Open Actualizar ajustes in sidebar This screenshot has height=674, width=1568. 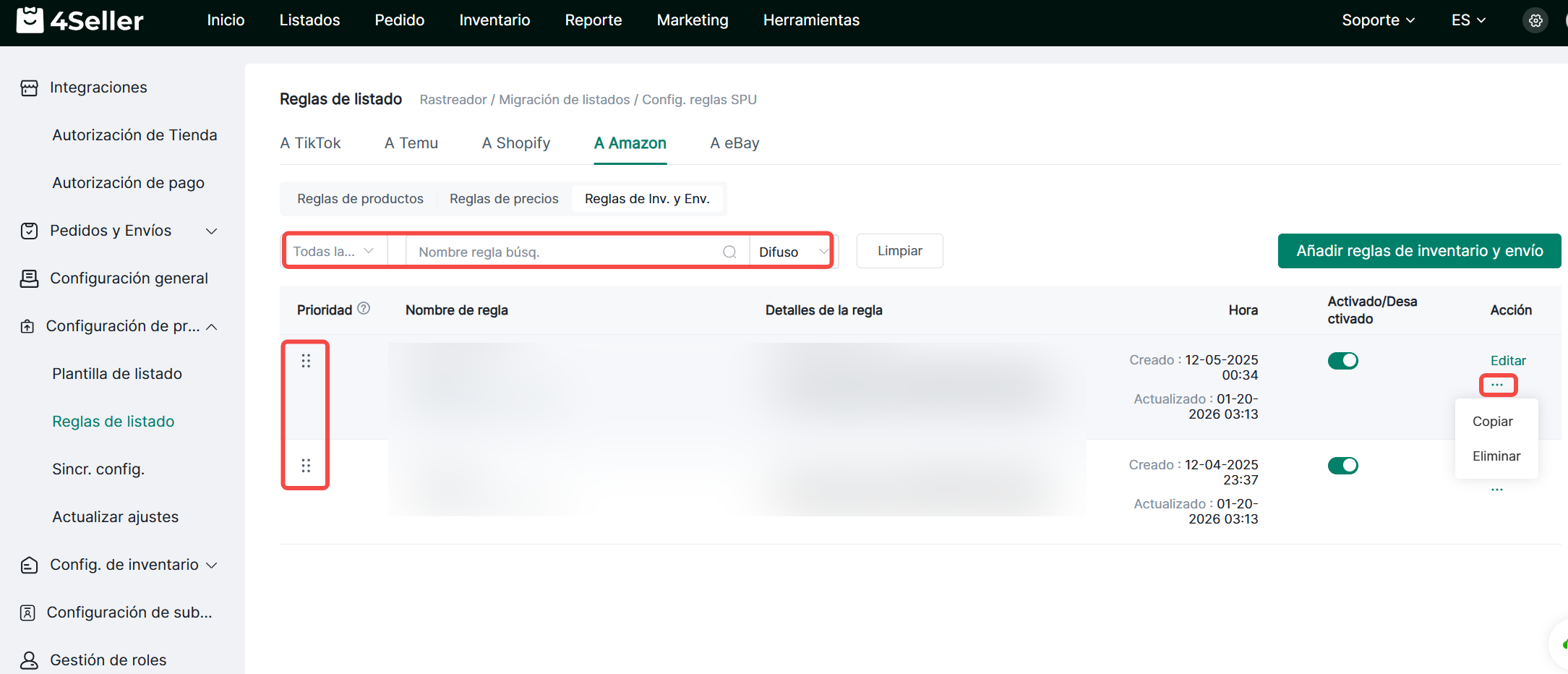(115, 517)
